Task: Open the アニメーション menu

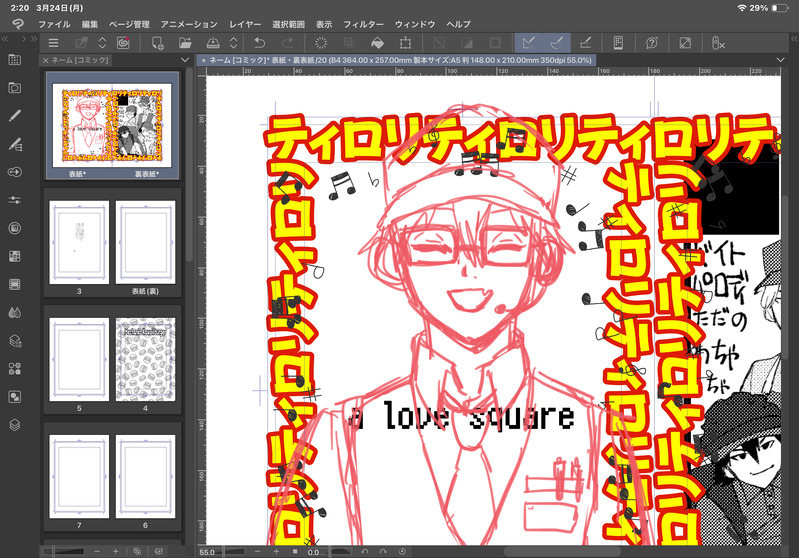Action: [x=189, y=24]
